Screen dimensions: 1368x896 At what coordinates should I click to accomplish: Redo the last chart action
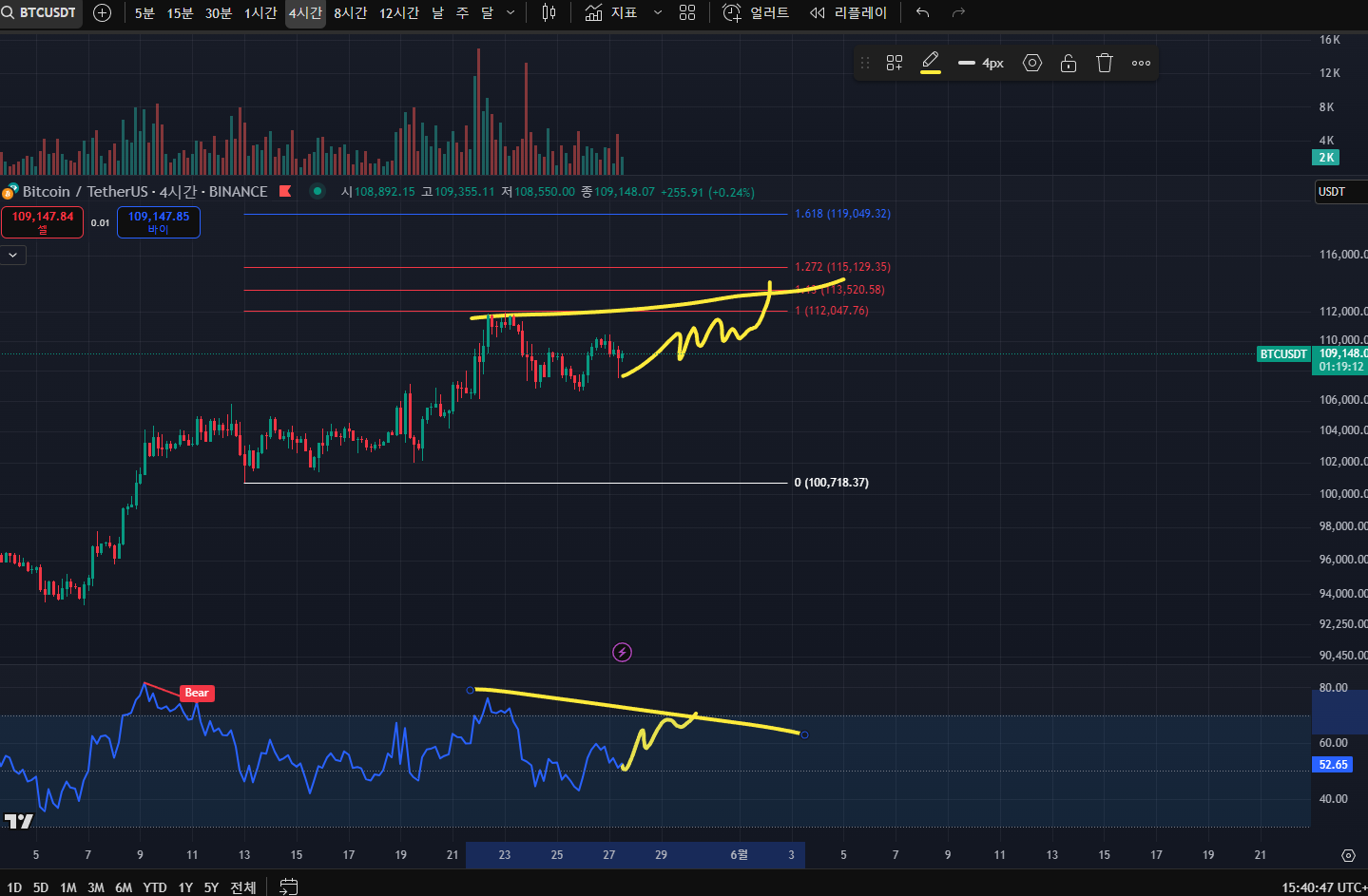click(958, 12)
